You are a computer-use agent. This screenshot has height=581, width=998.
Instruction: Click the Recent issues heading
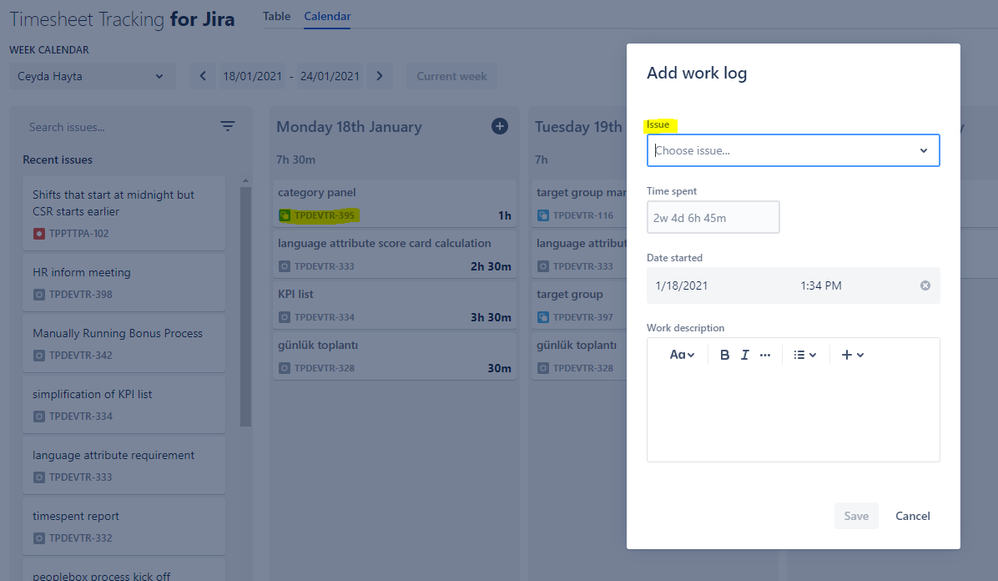pyautogui.click(x=57, y=160)
